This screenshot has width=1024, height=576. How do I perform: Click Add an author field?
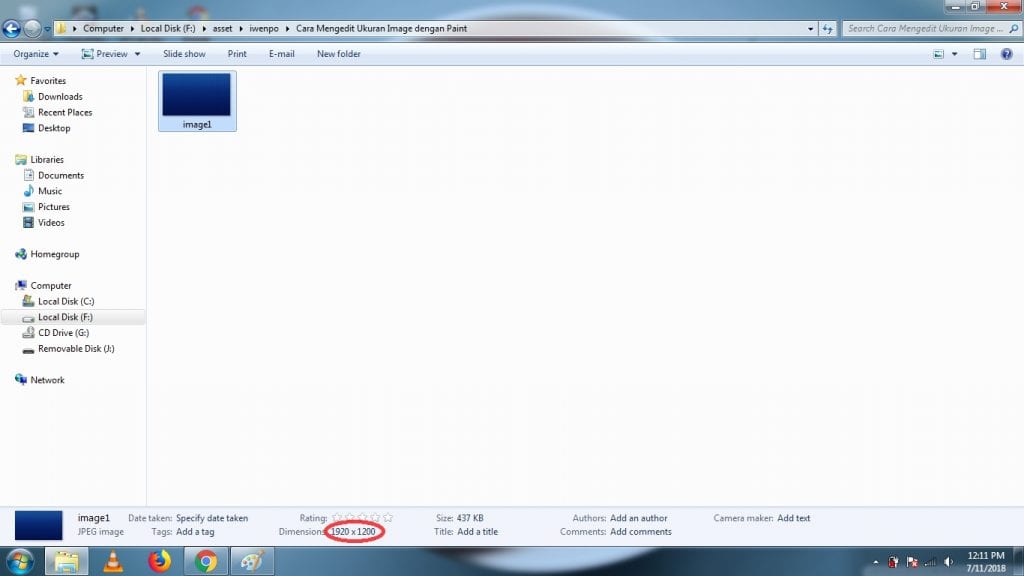click(638, 518)
